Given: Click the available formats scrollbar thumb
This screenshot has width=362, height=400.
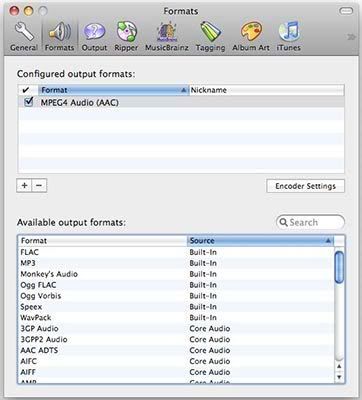Looking at the screenshot, I should (x=339, y=267).
